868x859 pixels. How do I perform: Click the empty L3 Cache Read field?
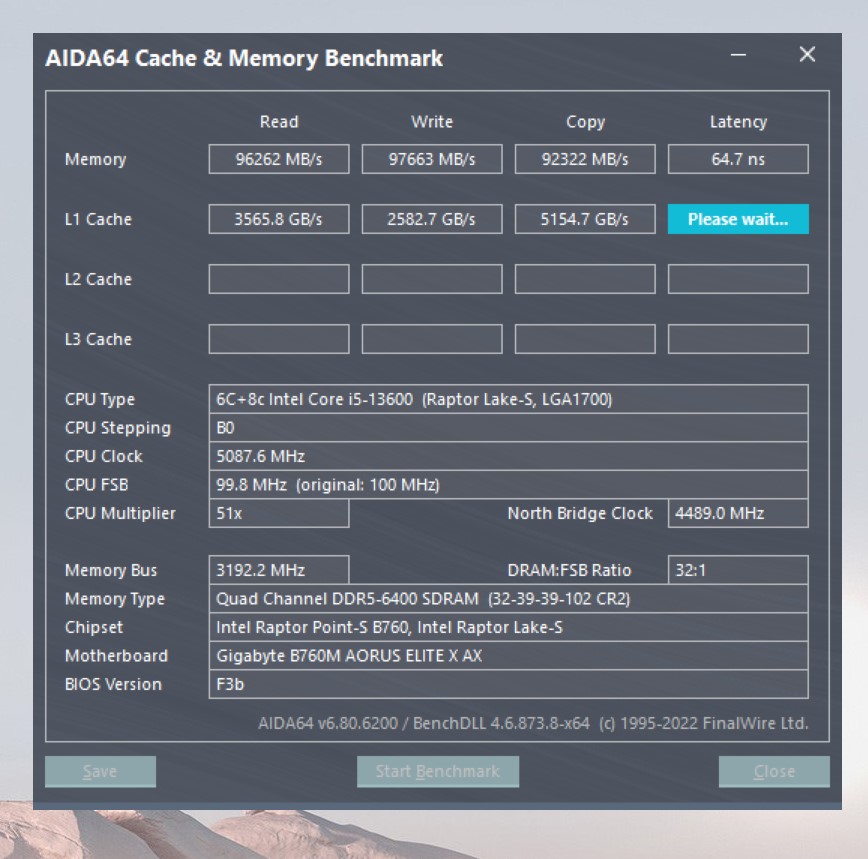point(279,339)
